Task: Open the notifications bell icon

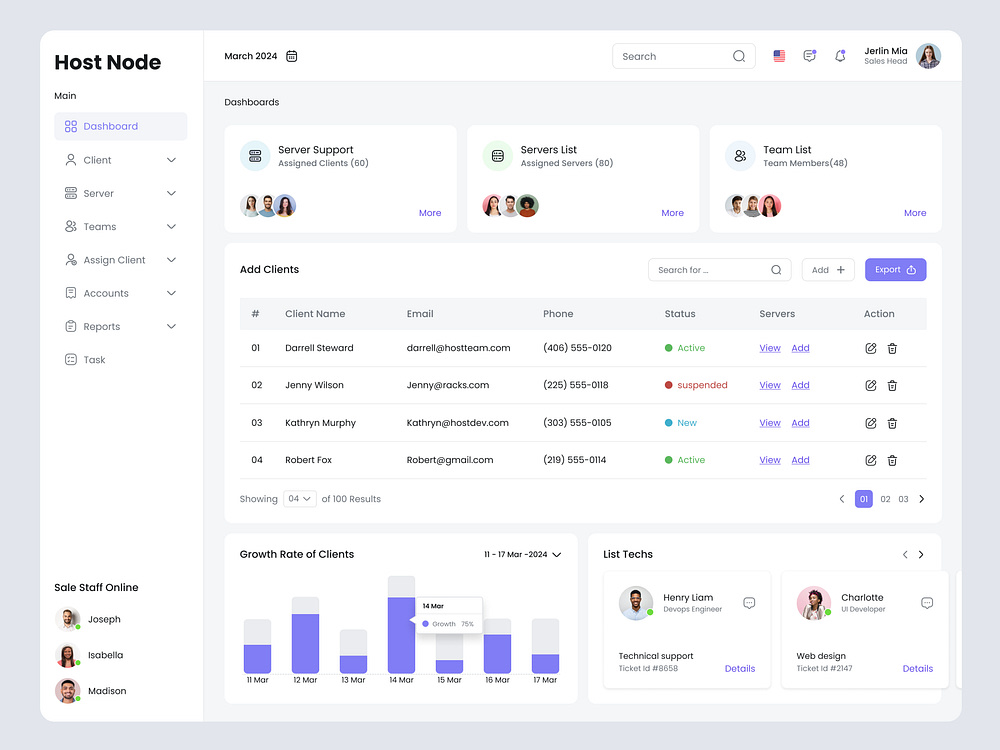Action: pos(840,56)
